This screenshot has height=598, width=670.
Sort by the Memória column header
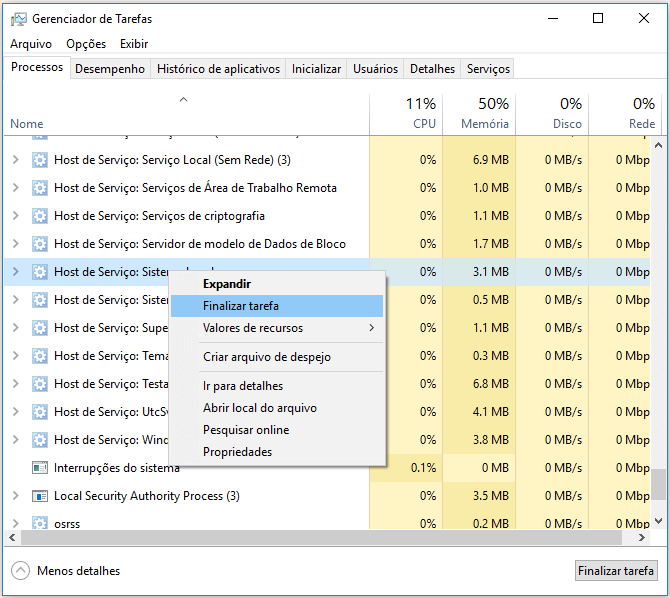(x=478, y=114)
